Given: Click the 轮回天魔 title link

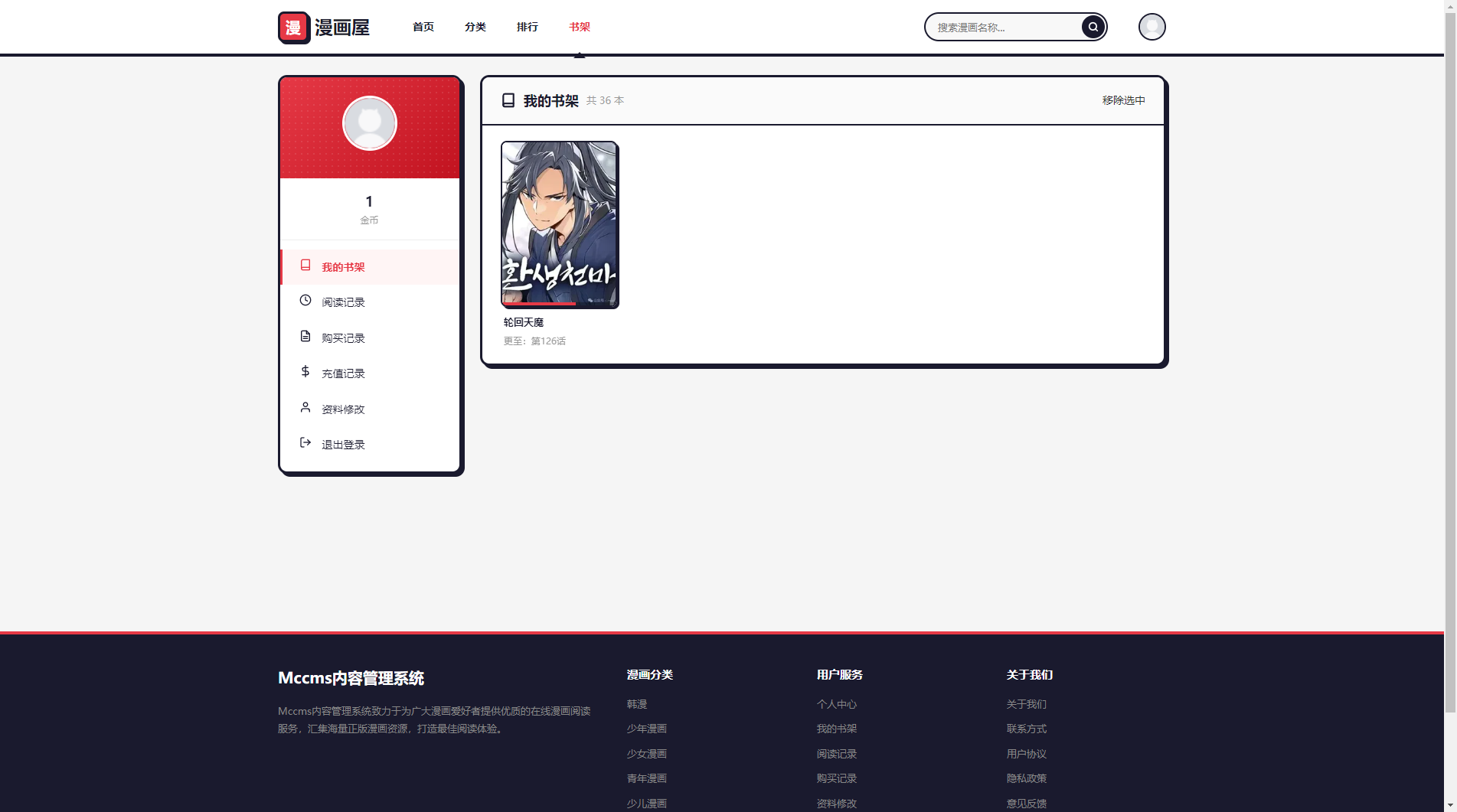Looking at the screenshot, I should tap(524, 322).
